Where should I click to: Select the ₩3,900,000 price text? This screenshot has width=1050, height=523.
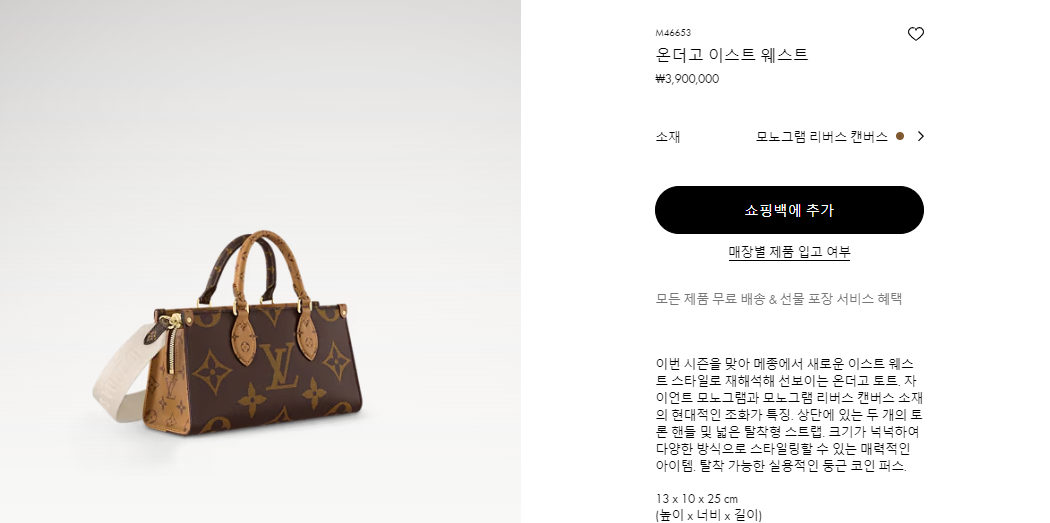click(x=687, y=79)
